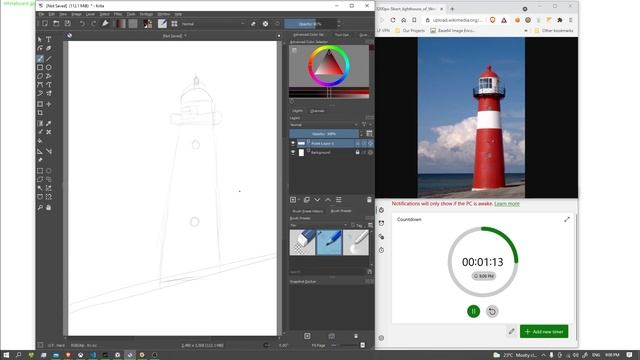Click the undo arrow in Krita toolbar
This screenshot has height=360, width=640.
pyautogui.click(x=82, y=24)
